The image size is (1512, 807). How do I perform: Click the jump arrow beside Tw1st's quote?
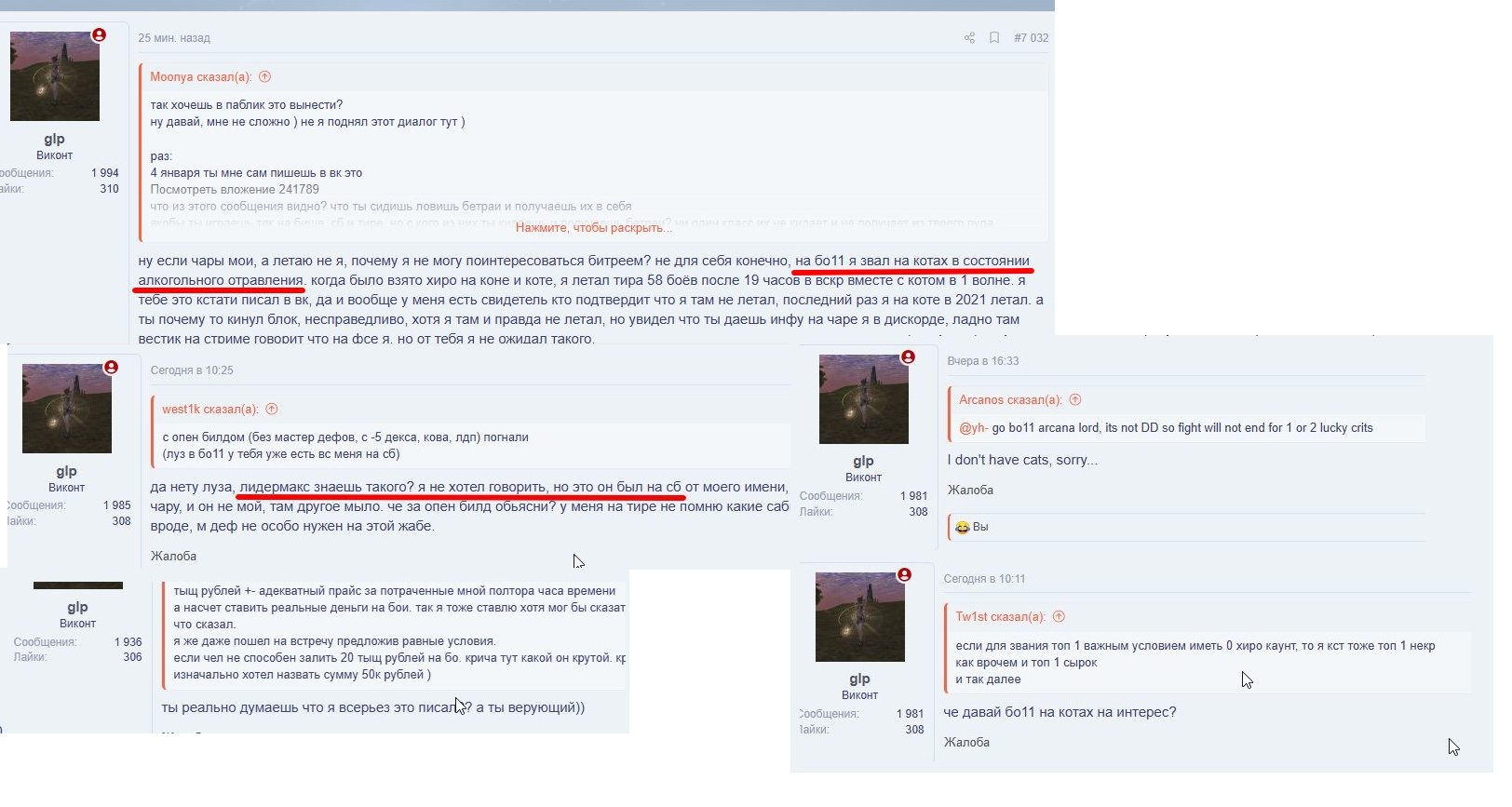pos(1059,617)
